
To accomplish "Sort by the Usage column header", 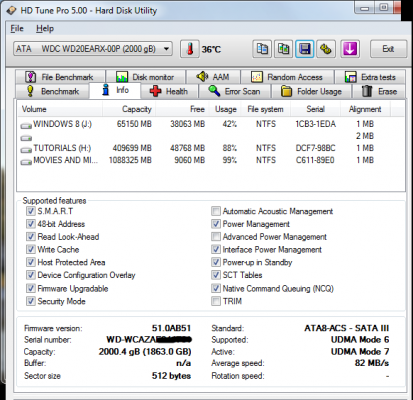I will [x=226, y=109].
